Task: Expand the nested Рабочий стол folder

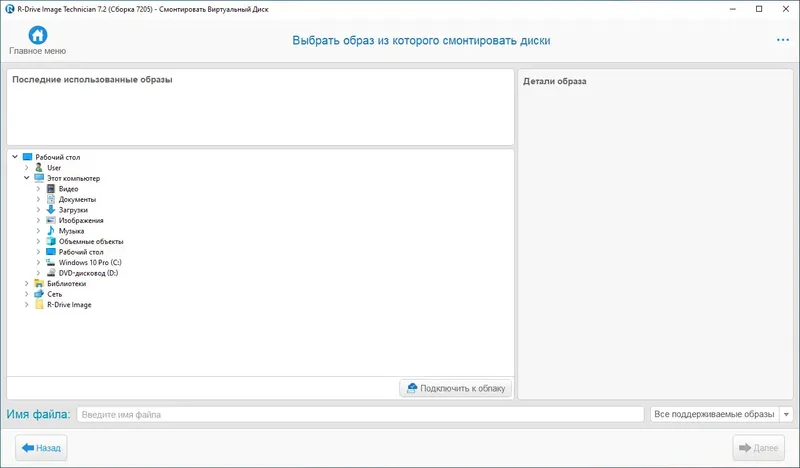Action: (38, 252)
